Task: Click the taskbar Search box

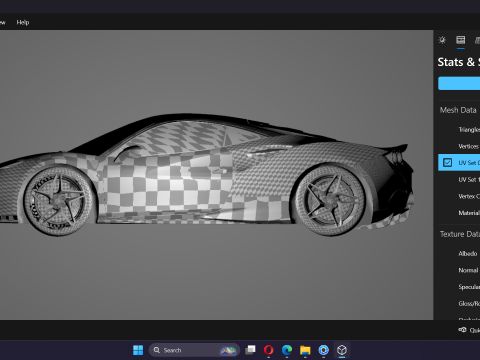Action: tap(194, 350)
